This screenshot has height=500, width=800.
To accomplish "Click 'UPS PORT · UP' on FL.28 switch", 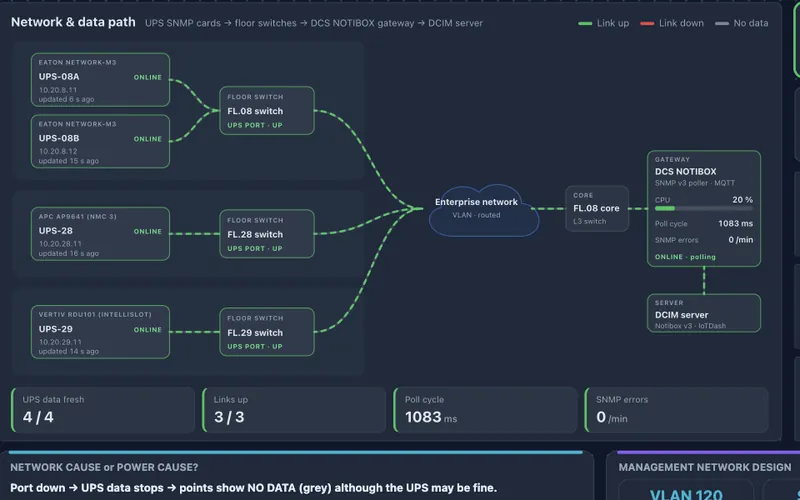I will [x=255, y=249].
